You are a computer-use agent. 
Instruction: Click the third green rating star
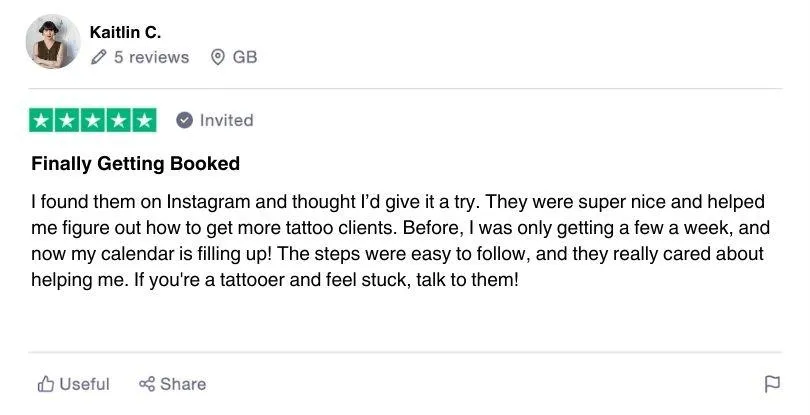click(x=94, y=120)
